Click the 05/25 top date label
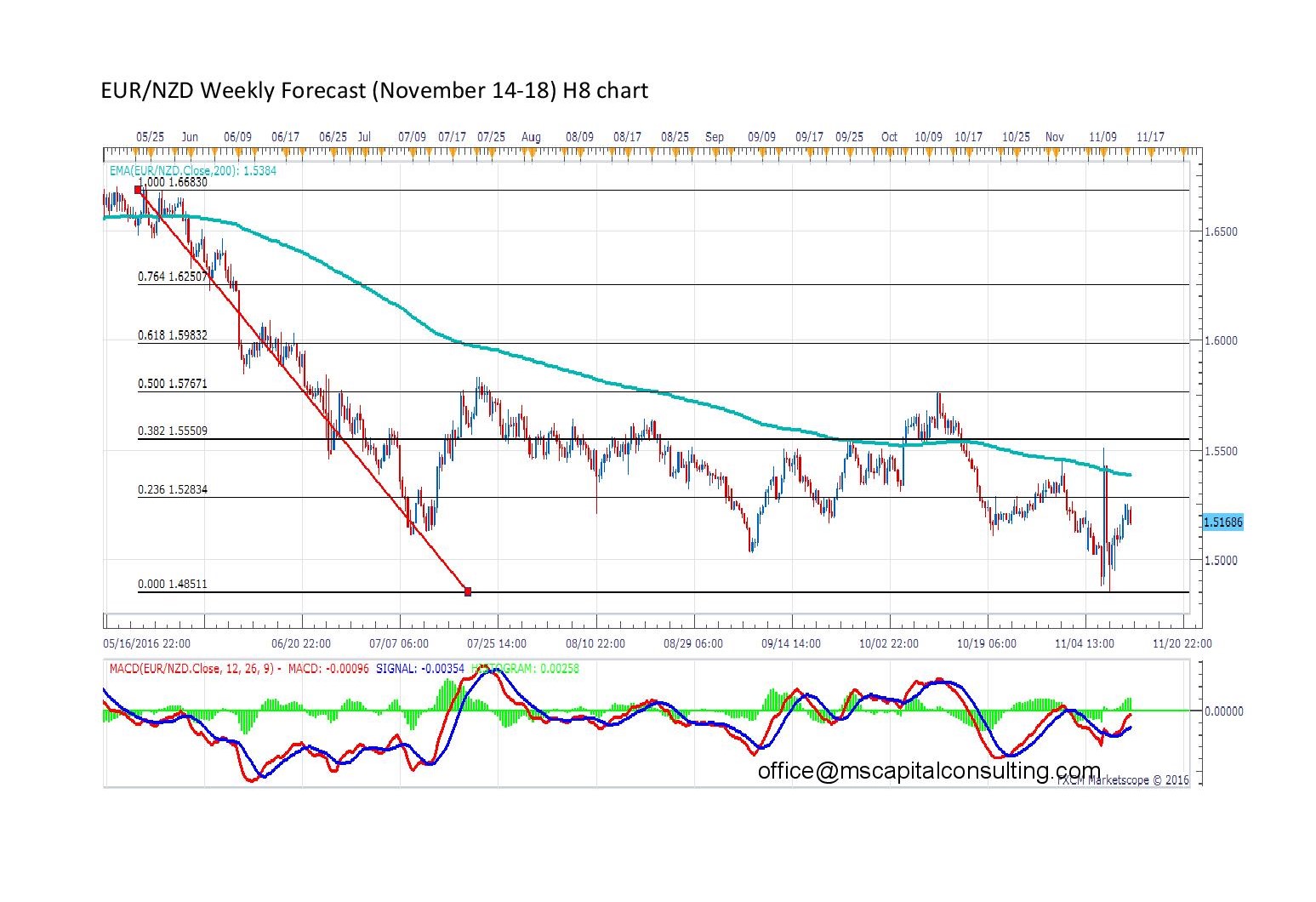Viewport: 1316px width, 902px height. pyautogui.click(x=150, y=136)
